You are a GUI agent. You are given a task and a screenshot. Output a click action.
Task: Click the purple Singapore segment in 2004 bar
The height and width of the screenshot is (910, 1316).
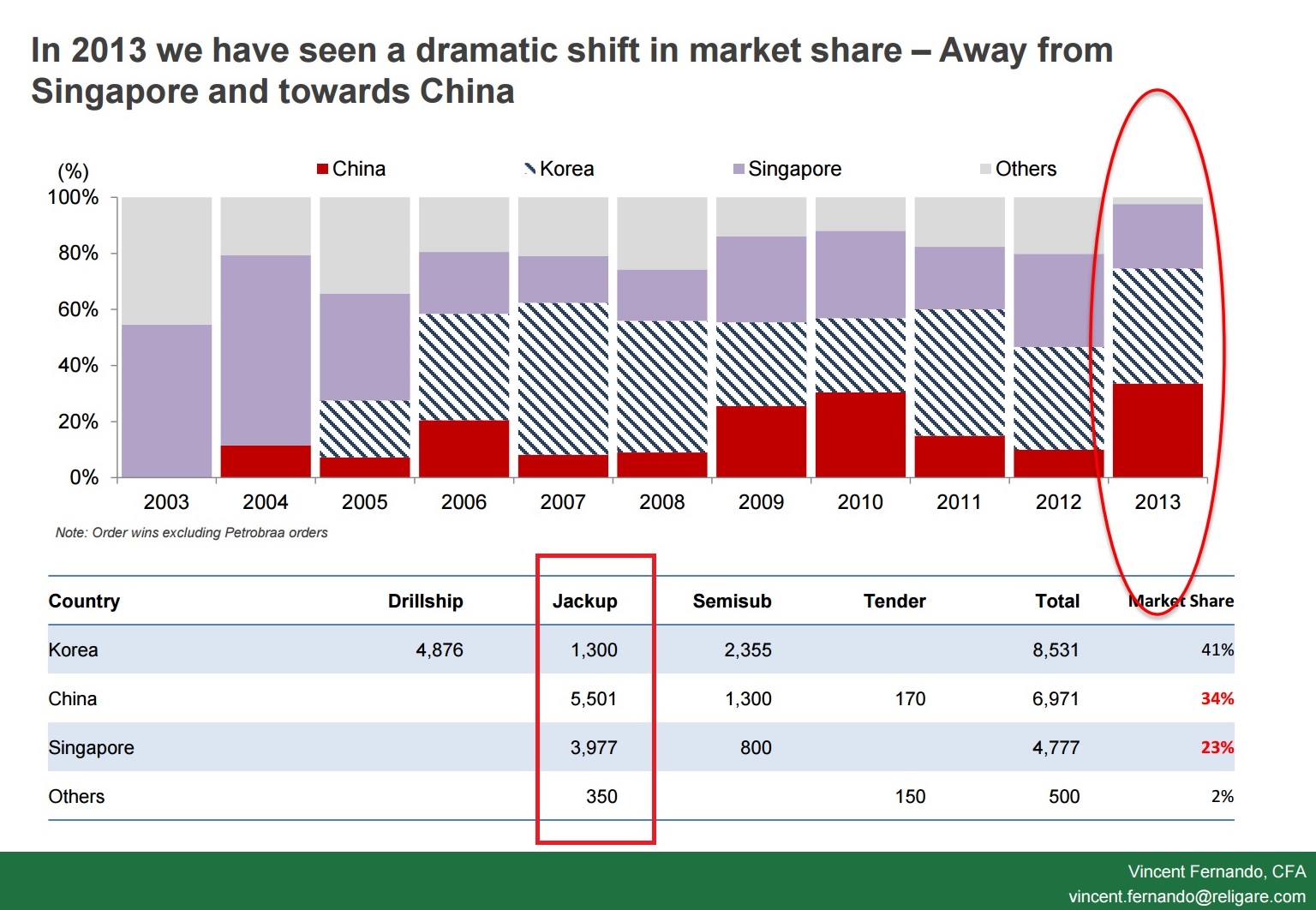coord(266,350)
